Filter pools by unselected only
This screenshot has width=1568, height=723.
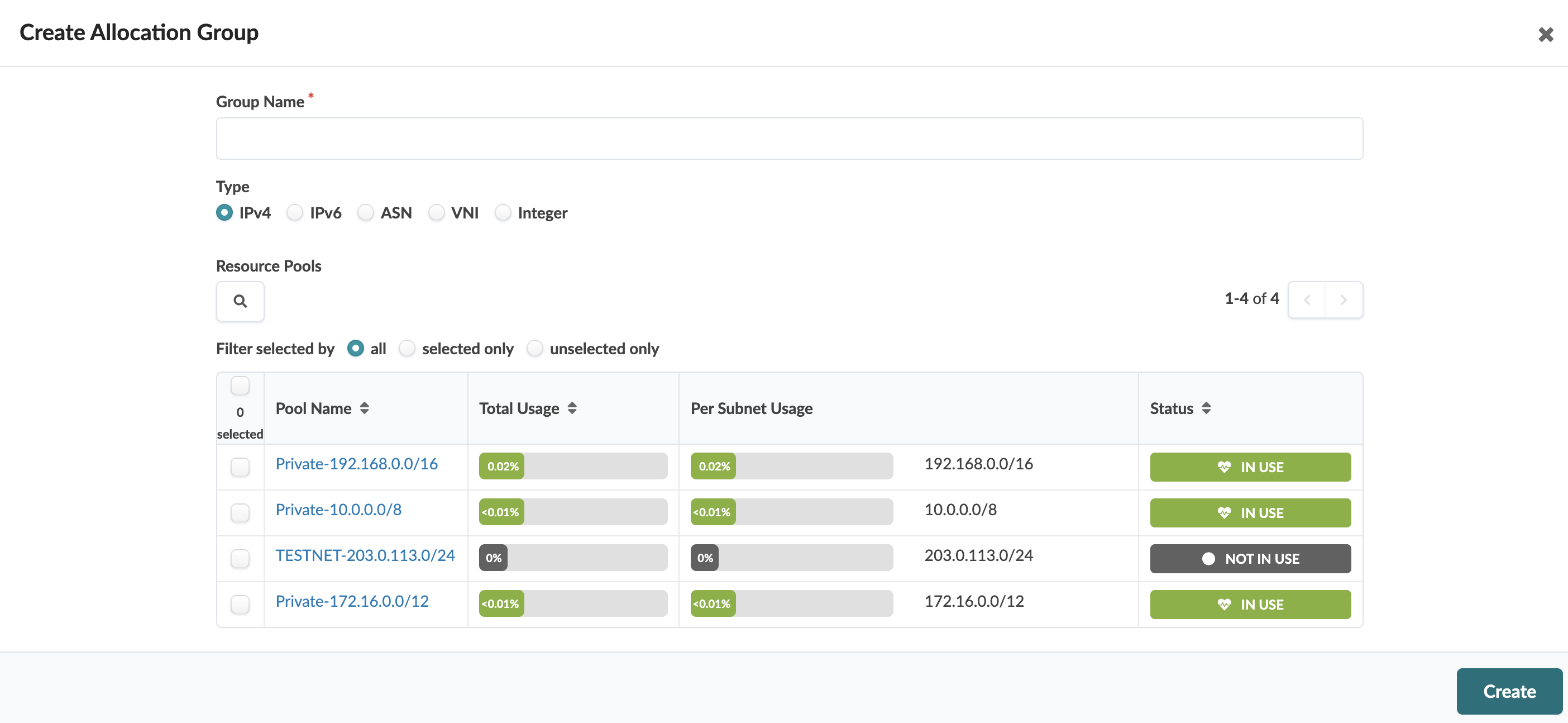point(534,349)
